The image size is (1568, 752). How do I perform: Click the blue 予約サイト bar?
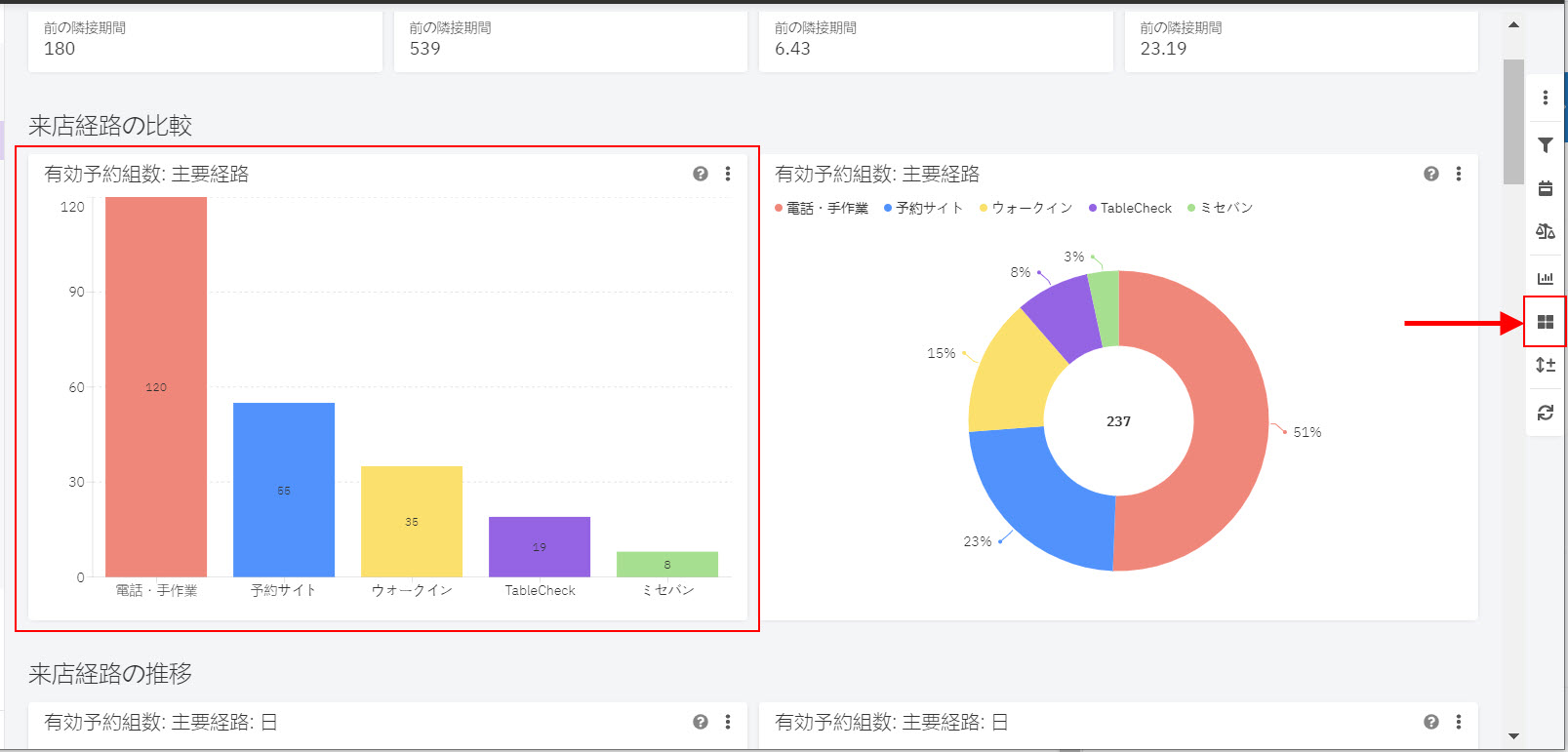point(284,490)
